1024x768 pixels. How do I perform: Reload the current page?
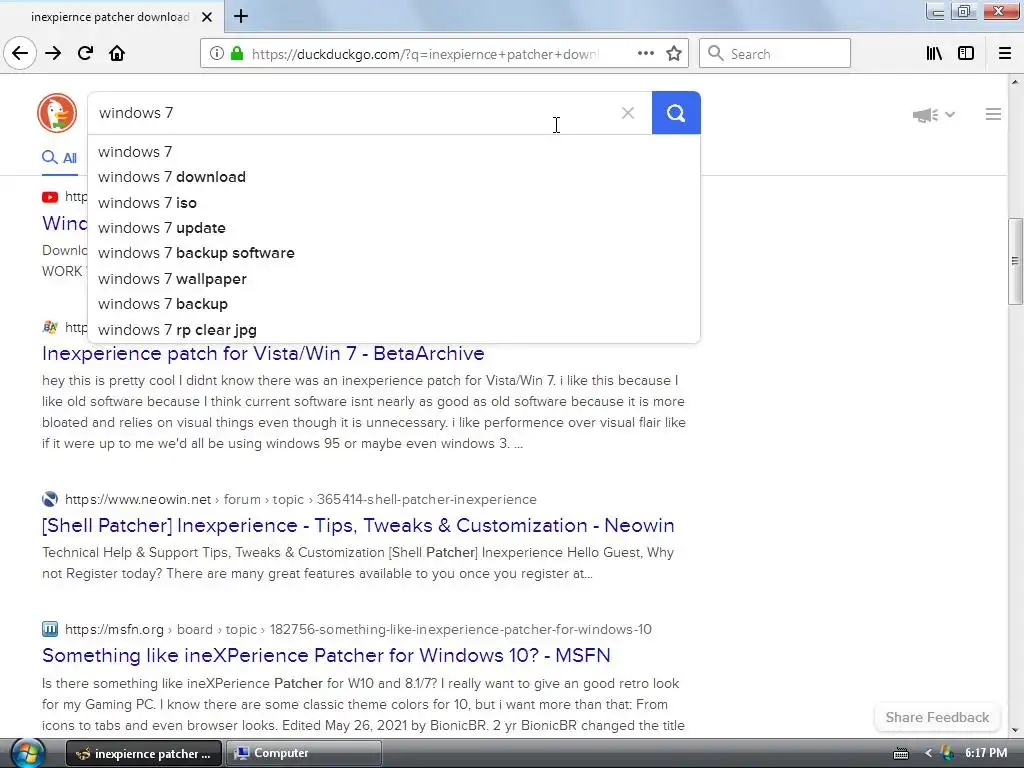[85, 53]
